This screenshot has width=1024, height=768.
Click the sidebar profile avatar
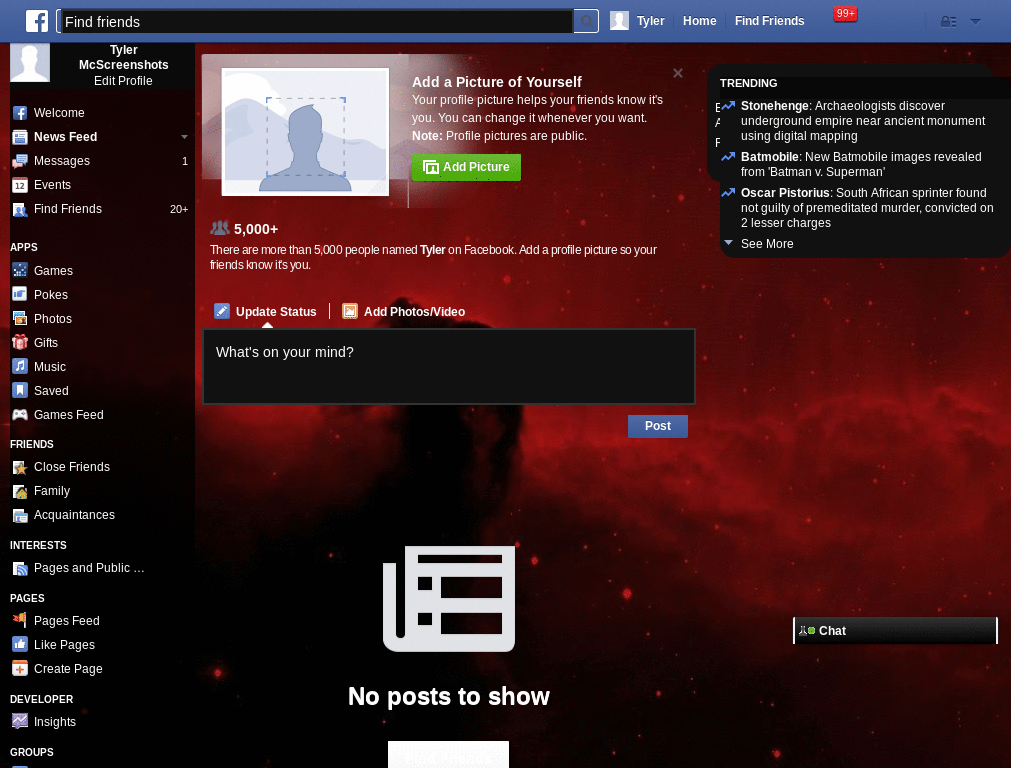tap(30, 63)
